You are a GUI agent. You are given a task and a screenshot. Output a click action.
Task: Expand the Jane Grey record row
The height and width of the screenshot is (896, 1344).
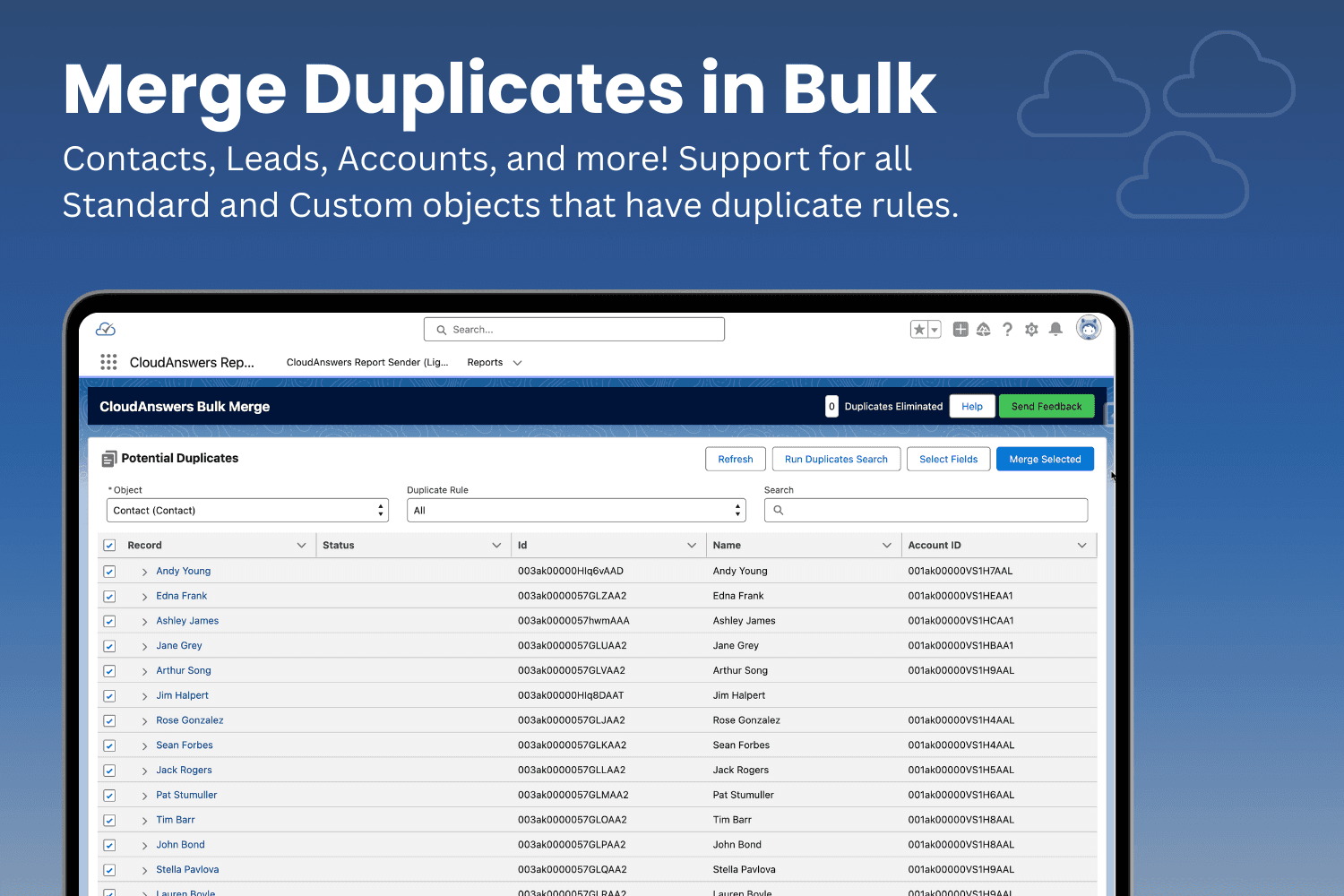point(144,646)
